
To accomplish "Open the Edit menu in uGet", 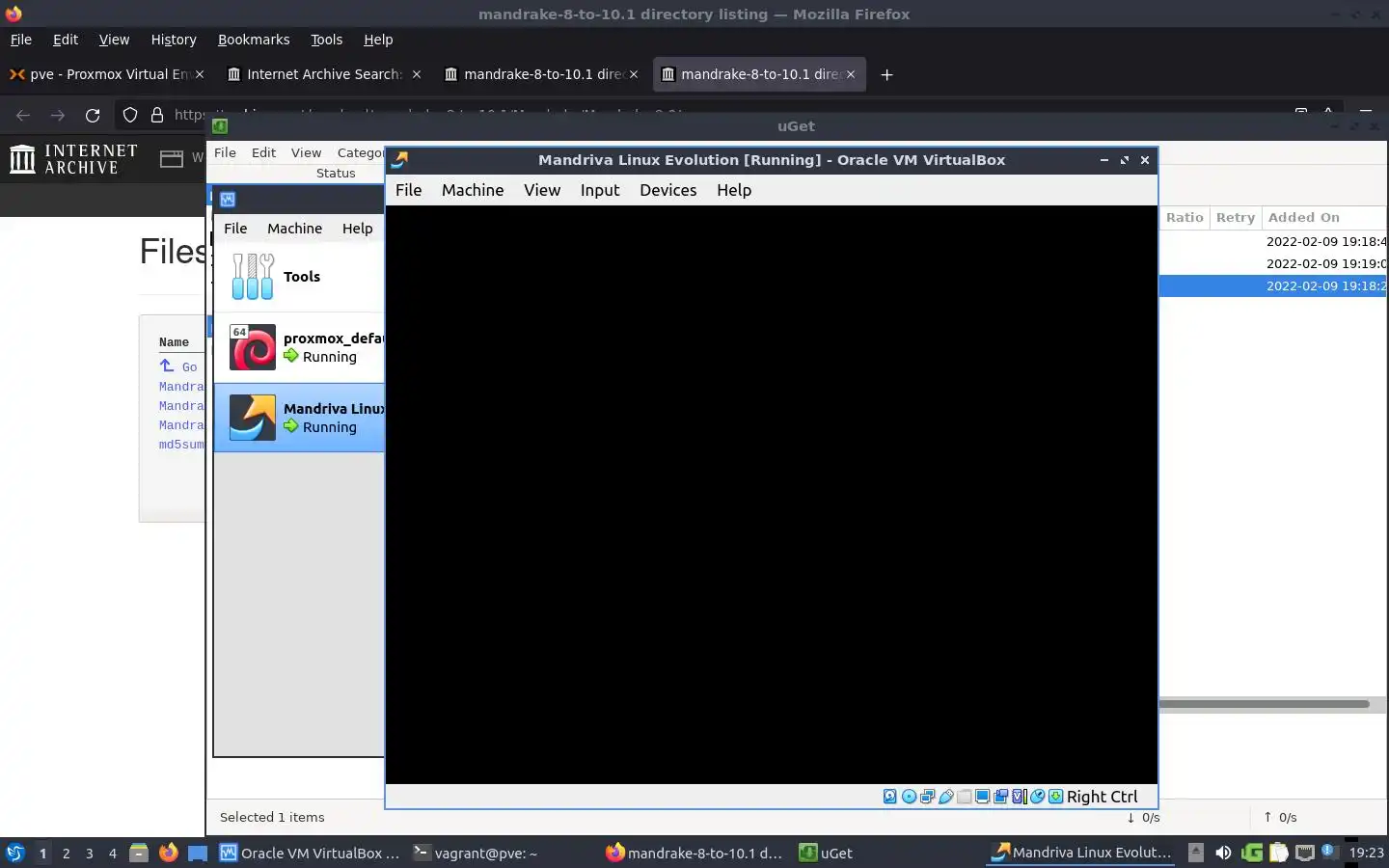I will tap(264, 152).
